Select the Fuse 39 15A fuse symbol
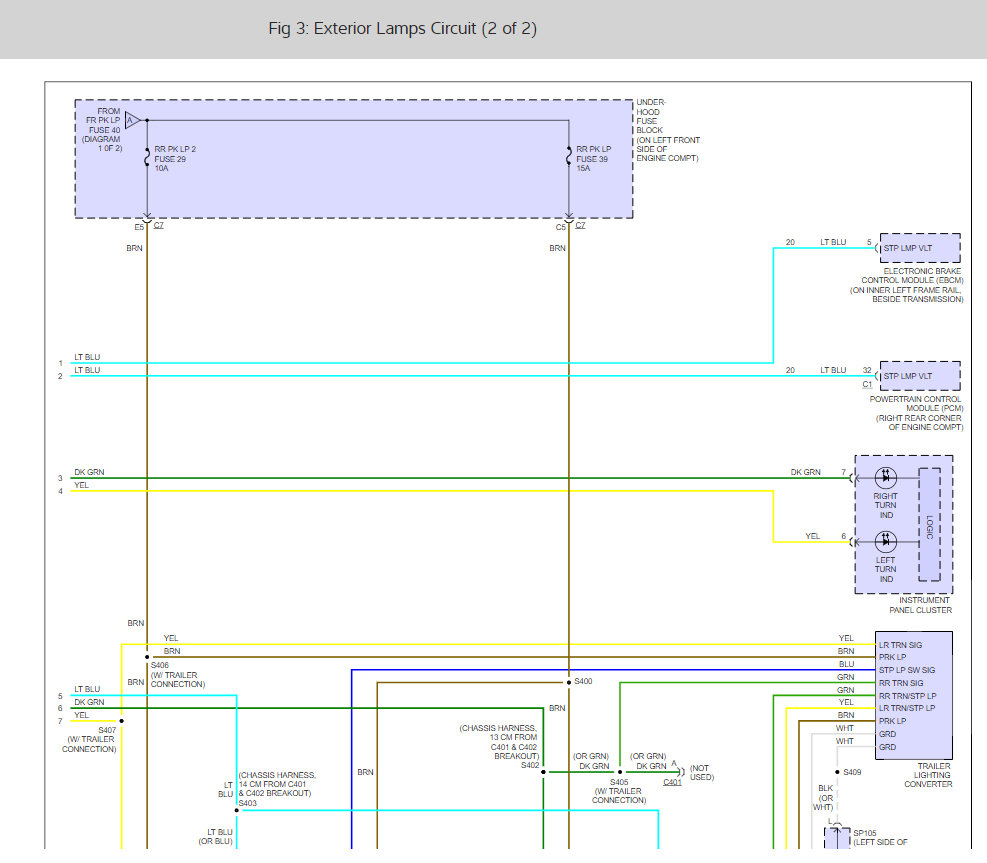 [569, 156]
